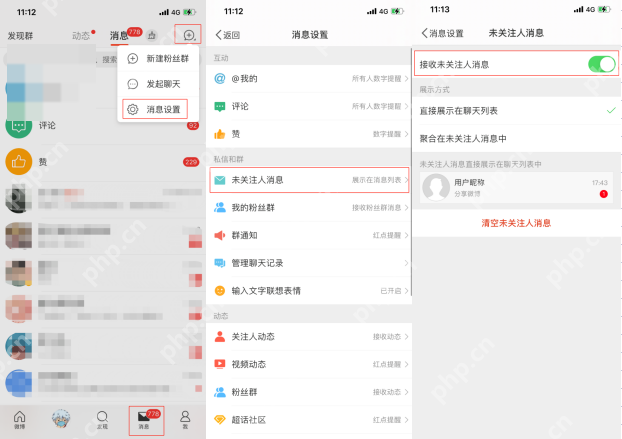Tap the thumbs-up icon beside 消息 tab
The width and height of the screenshot is (622, 439).
[152, 35]
